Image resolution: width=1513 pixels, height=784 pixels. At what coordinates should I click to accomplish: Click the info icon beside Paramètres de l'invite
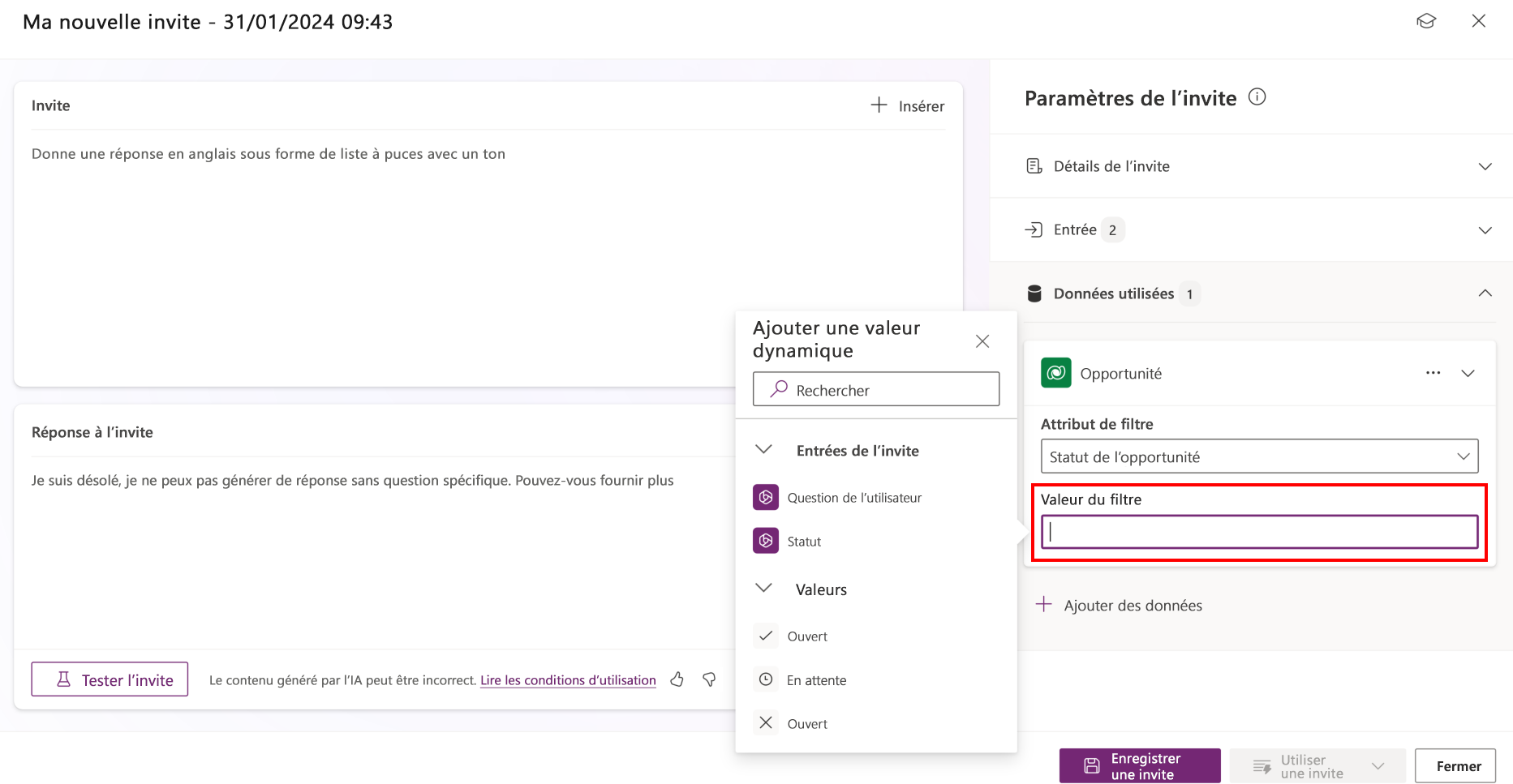click(1257, 97)
